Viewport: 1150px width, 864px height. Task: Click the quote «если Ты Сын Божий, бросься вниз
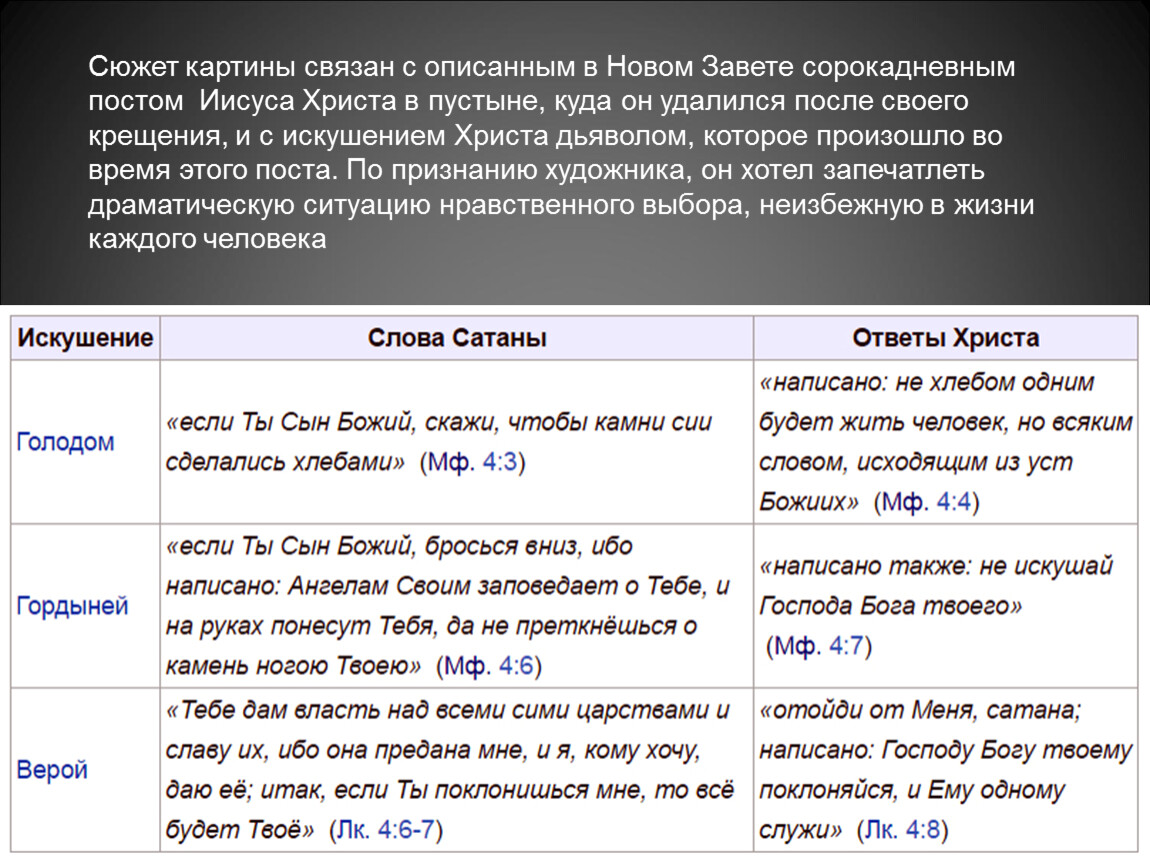pyautogui.click(x=448, y=606)
